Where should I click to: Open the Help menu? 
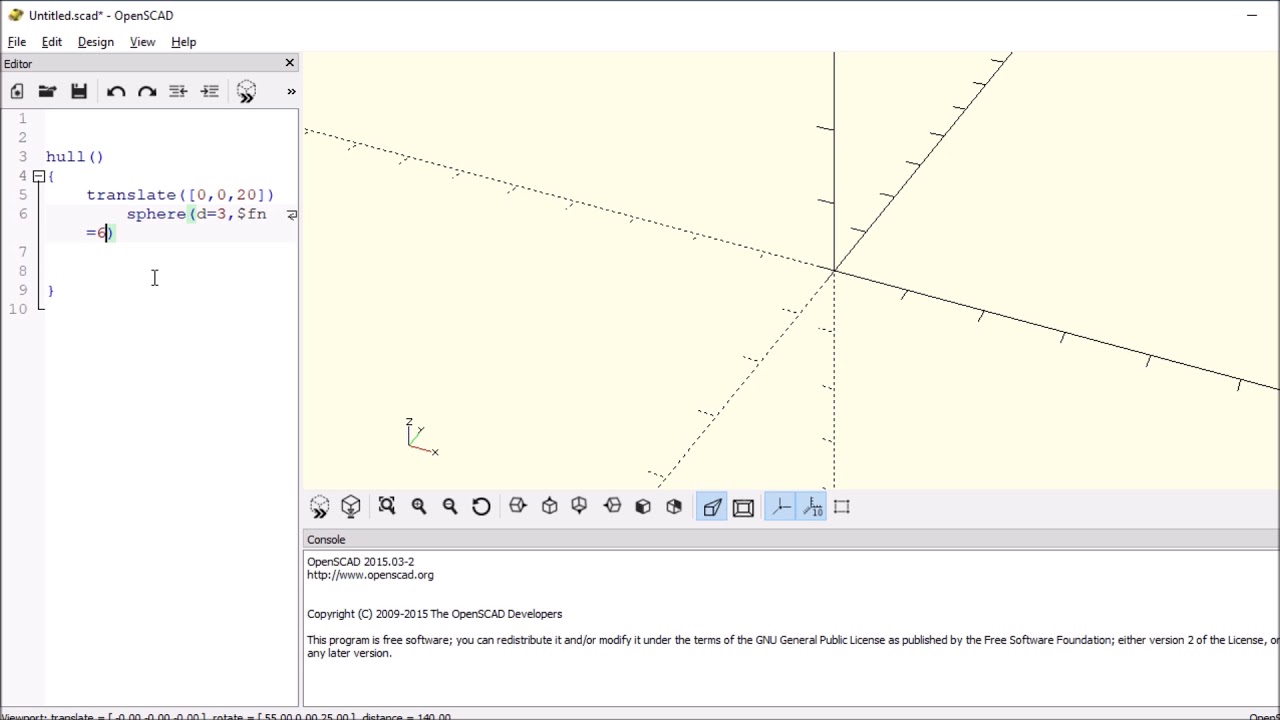tap(184, 42)
